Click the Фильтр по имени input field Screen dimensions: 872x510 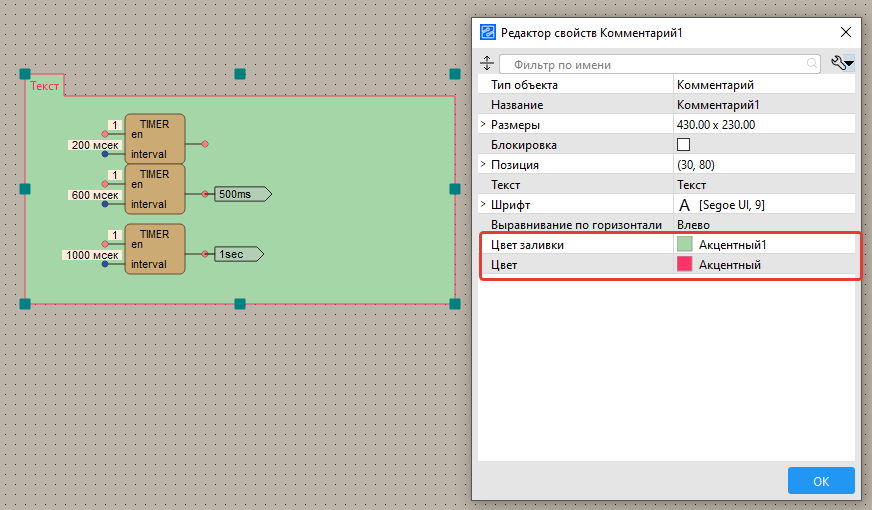[655, 64]
